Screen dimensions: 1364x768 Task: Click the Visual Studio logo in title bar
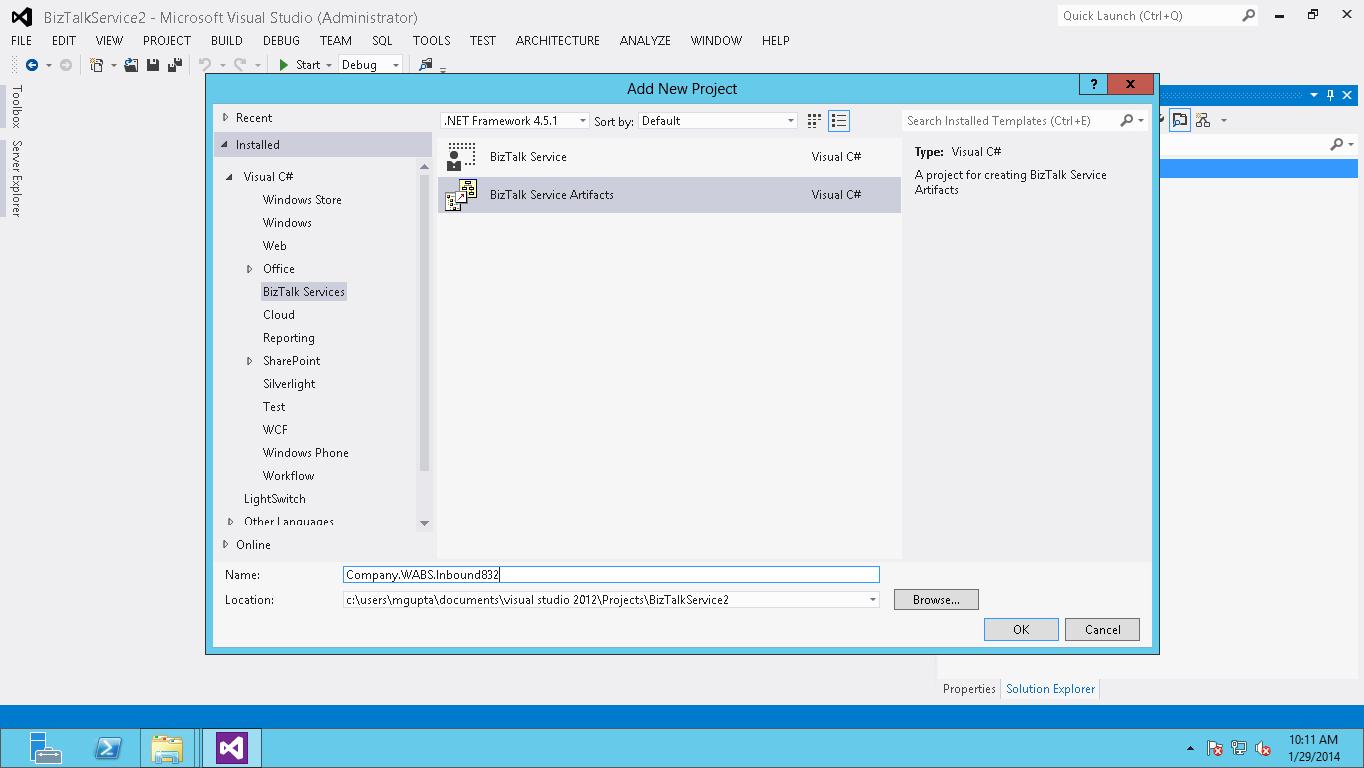pyautogui.click(x=21, y=17)
